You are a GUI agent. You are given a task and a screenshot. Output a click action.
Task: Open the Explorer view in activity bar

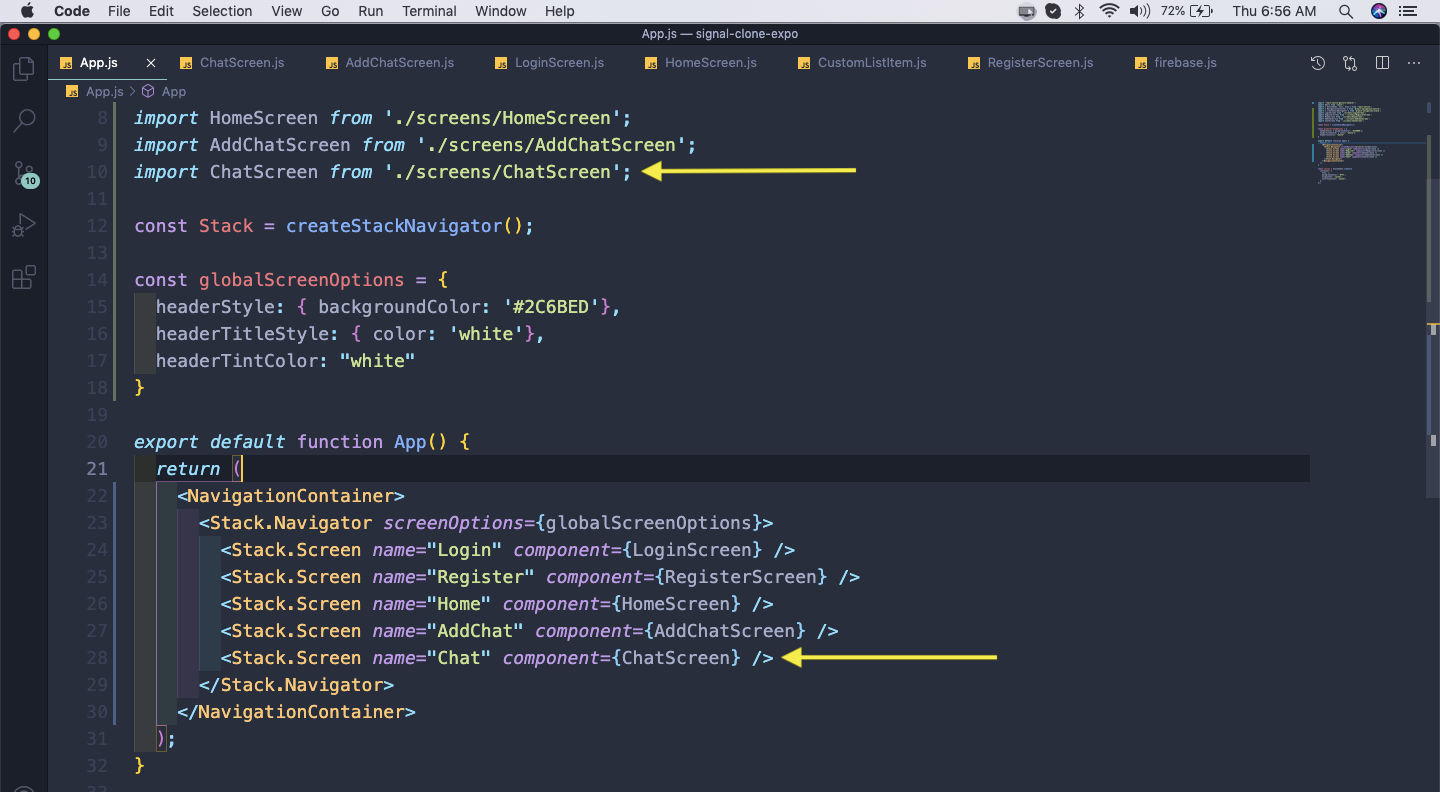(x=23, y=69)
